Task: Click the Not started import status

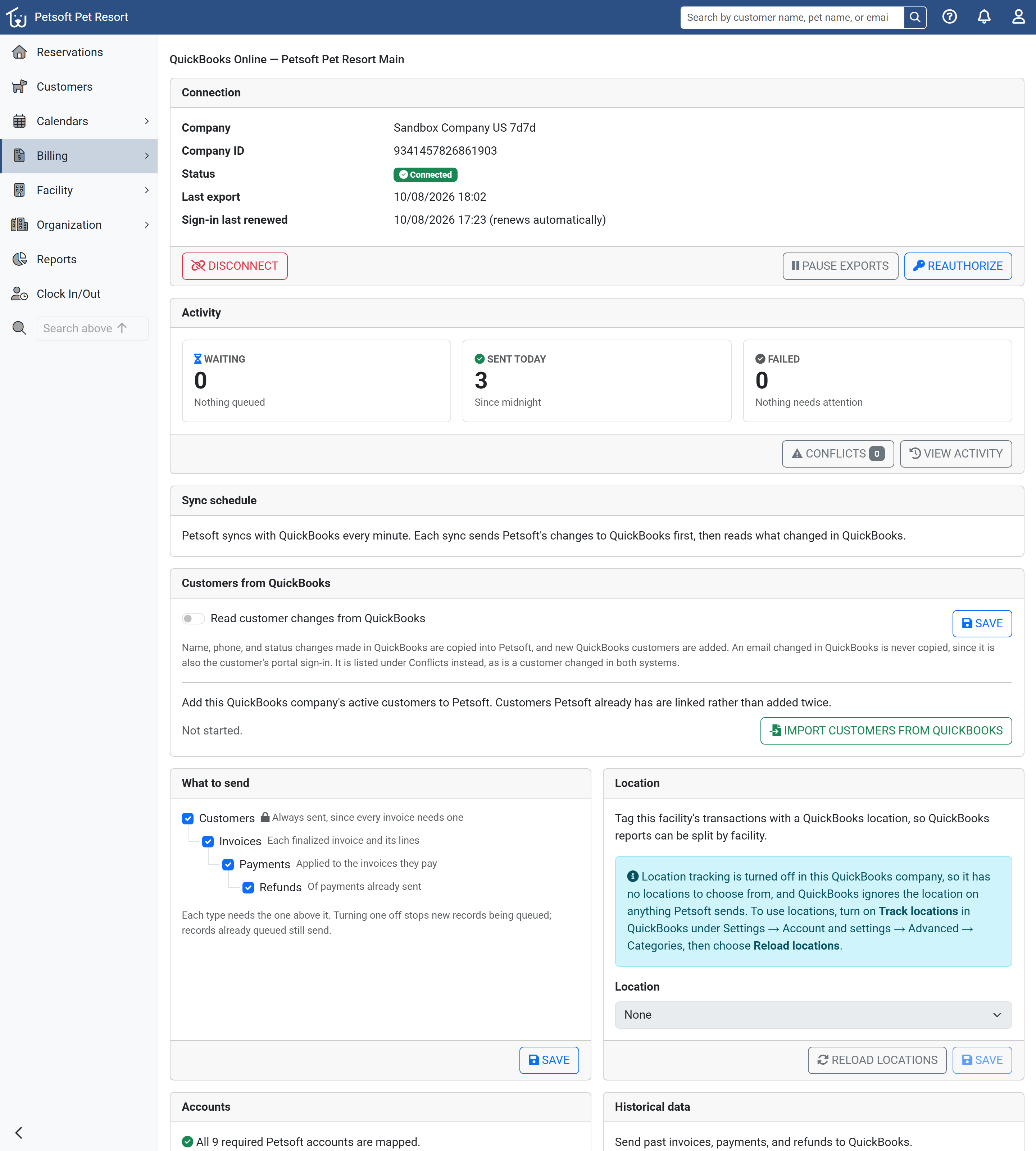Action: (212, 730)
